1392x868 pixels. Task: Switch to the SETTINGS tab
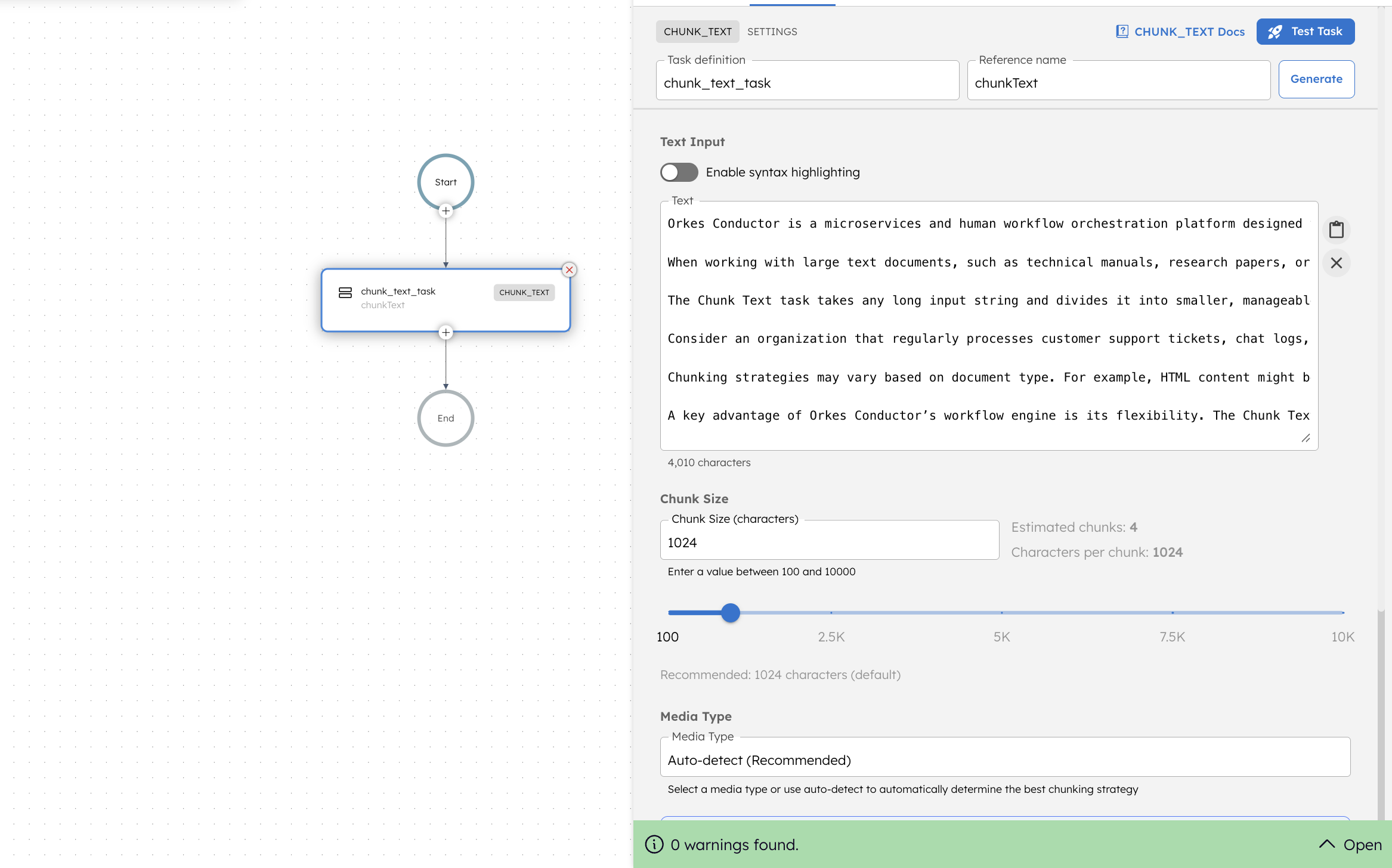pos(772,31)
